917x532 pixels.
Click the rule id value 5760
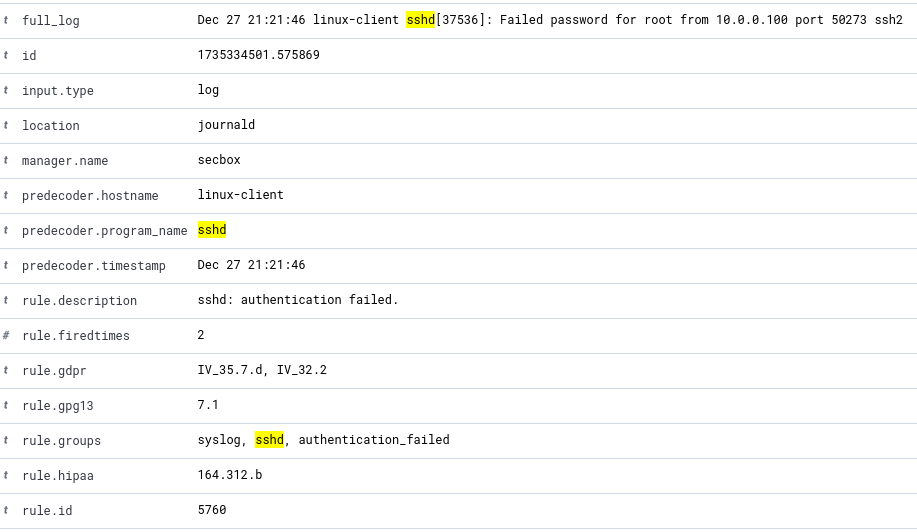coord(212,510)
